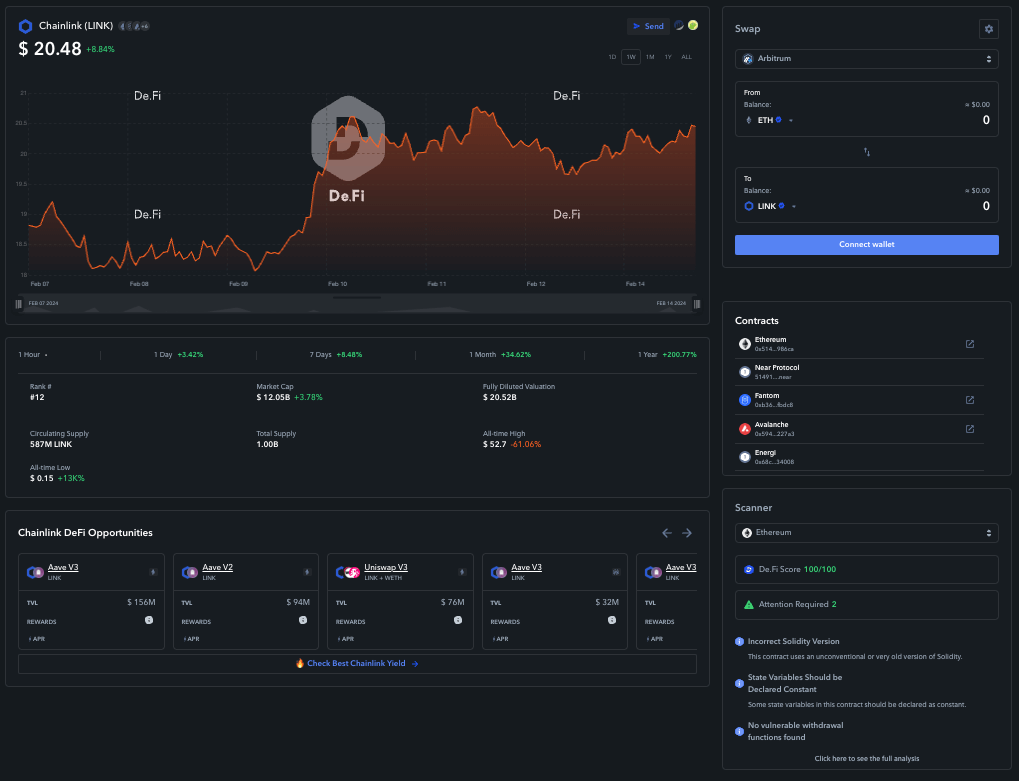Image resolution: width=1019 pixels, height=781 pixels.
Task: Click the chart navigator range strip
Action: (357, 303)
